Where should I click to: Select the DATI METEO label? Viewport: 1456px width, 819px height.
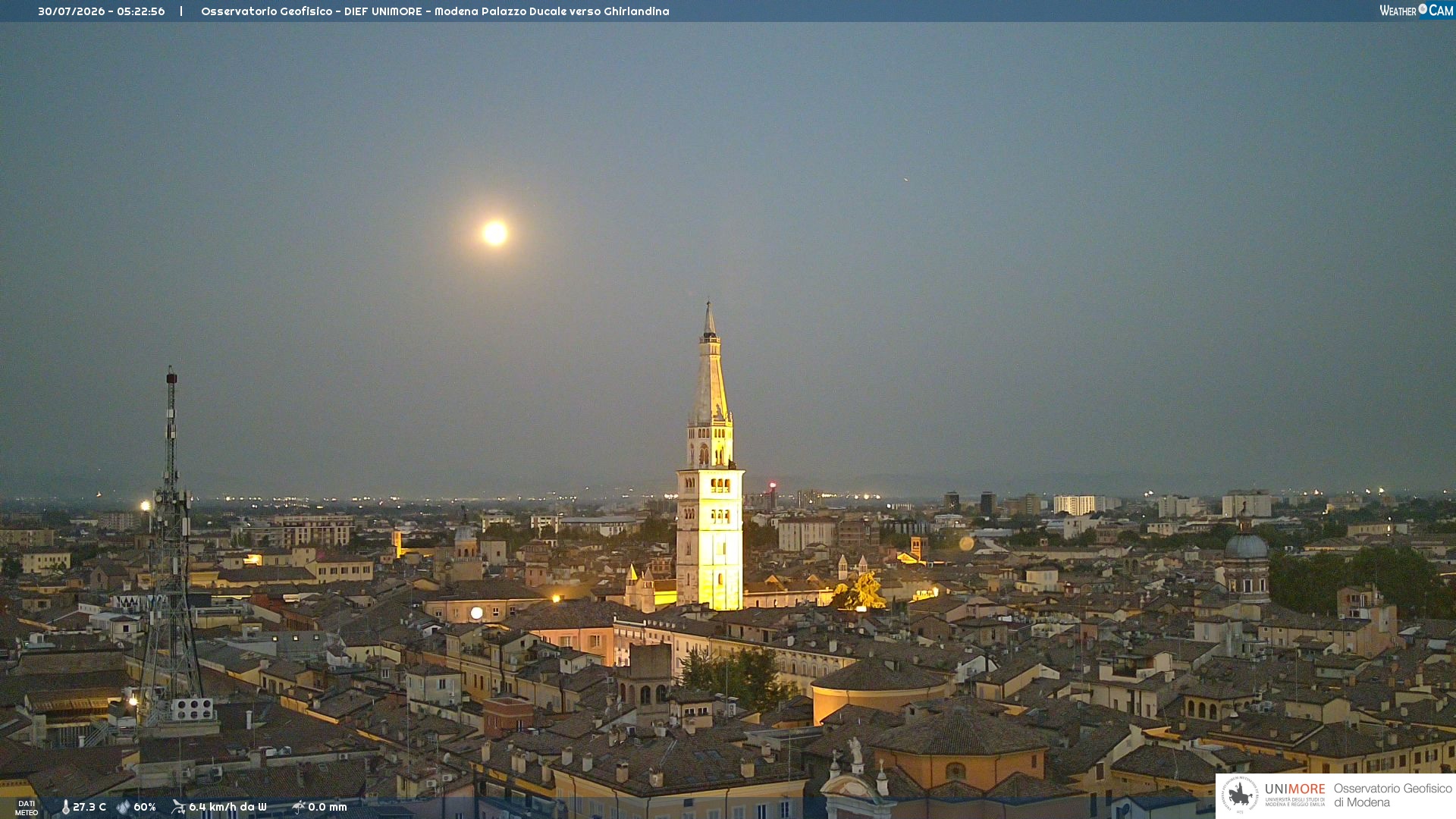pyautogui.click(x=27, y=808)
